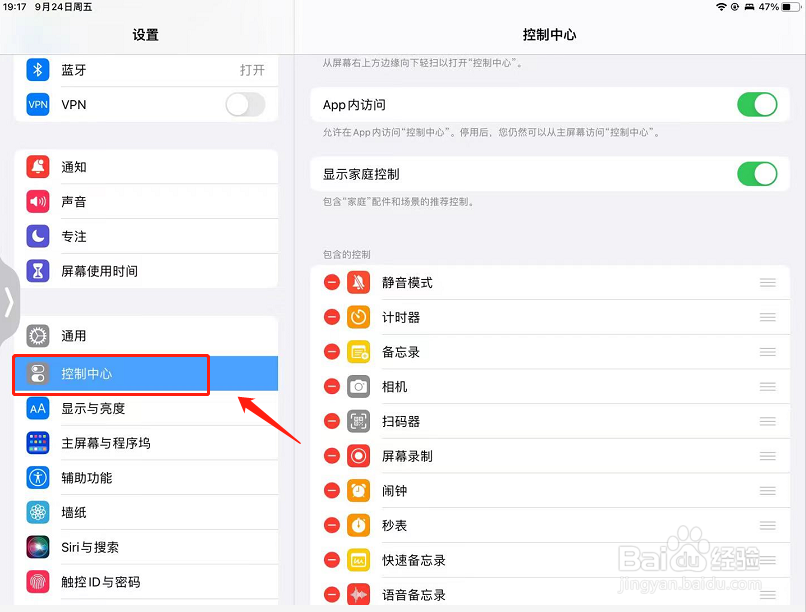Click the 墙纸 flower icon

(x=38, y=512)
